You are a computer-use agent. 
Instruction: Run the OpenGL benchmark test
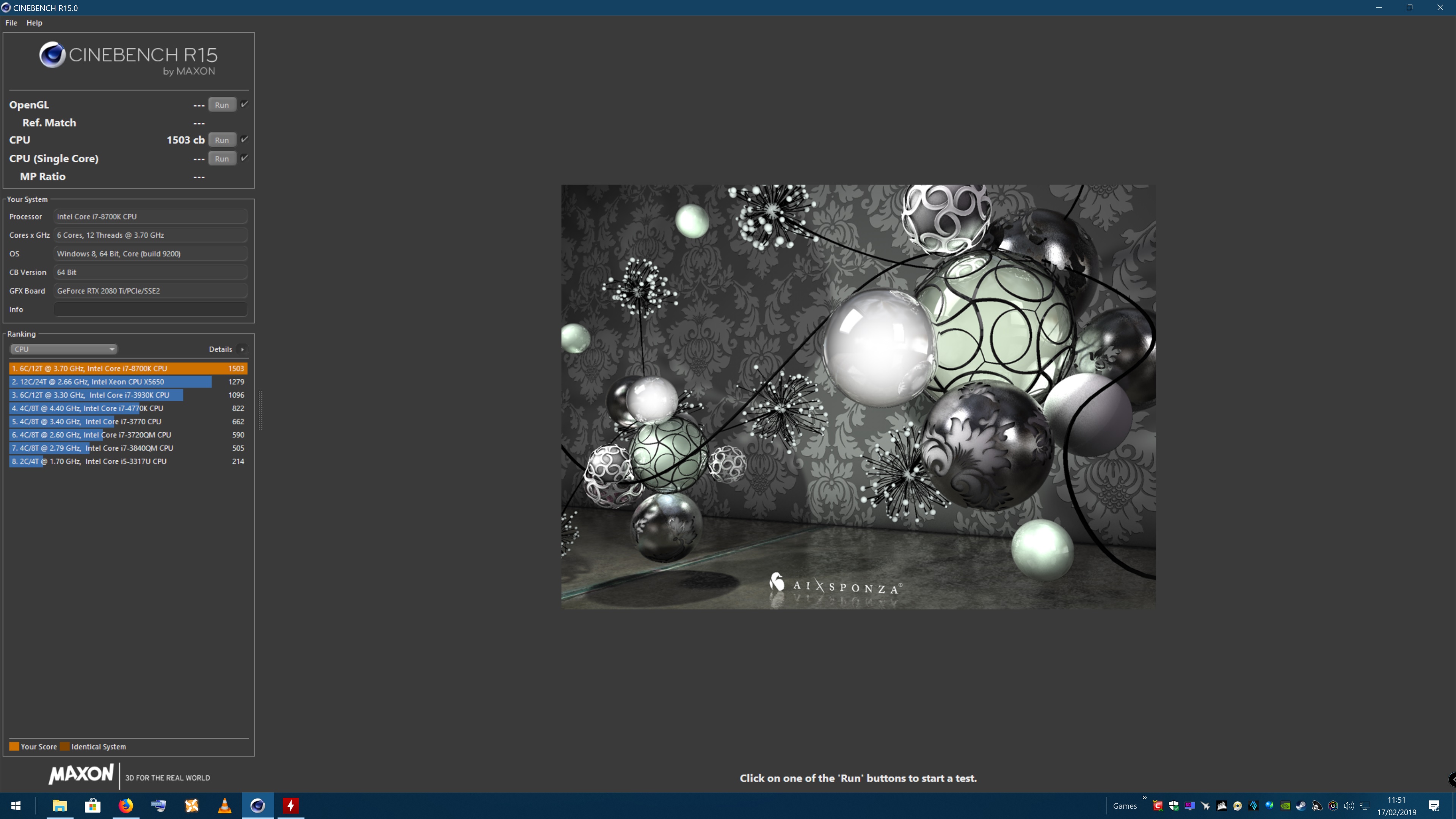[222, 105]
